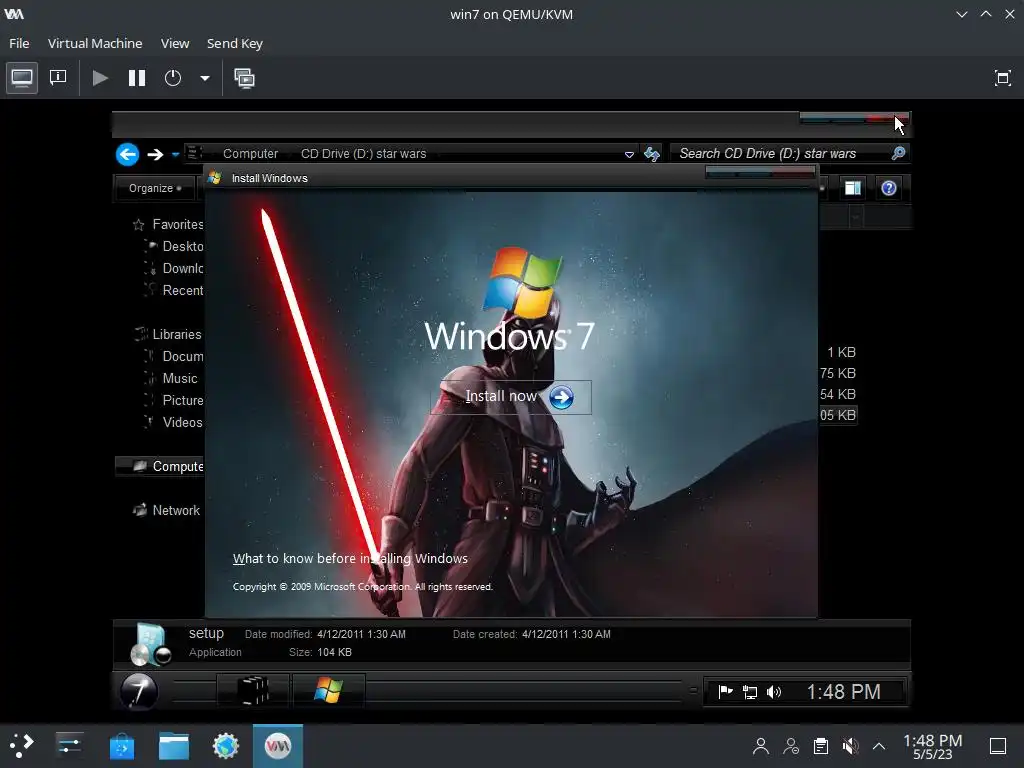
Task: Select file row showing 75 KB
Action: coord(839,373)
